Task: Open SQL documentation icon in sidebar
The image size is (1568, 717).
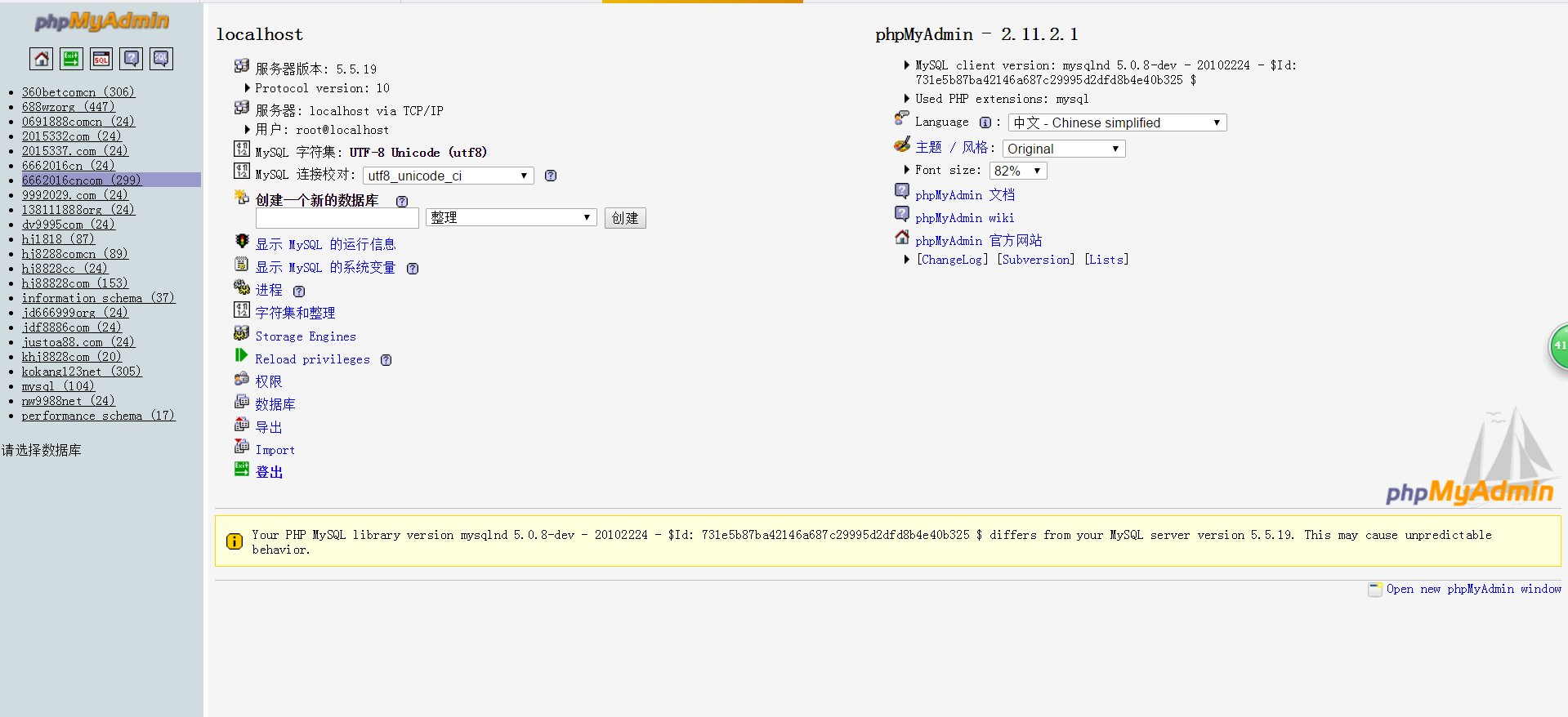Action: [x=161, y=59]
